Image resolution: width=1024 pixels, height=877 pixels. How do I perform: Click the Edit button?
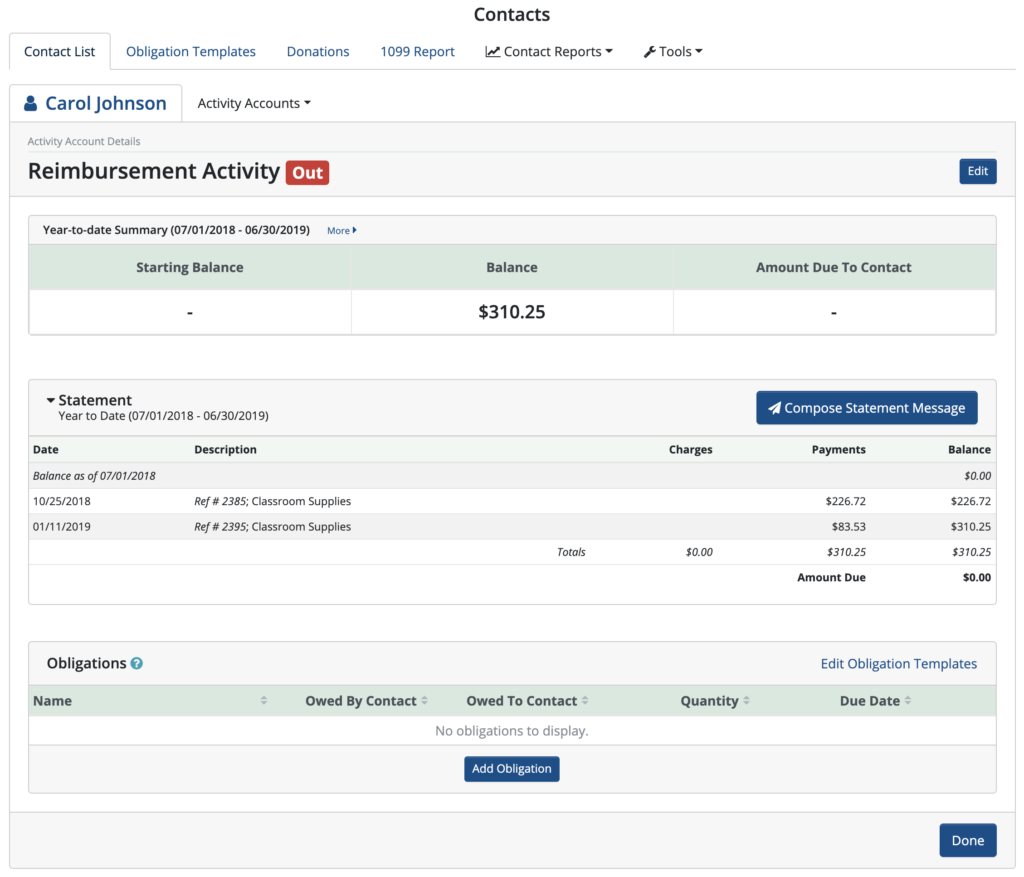tap(978, 171)
